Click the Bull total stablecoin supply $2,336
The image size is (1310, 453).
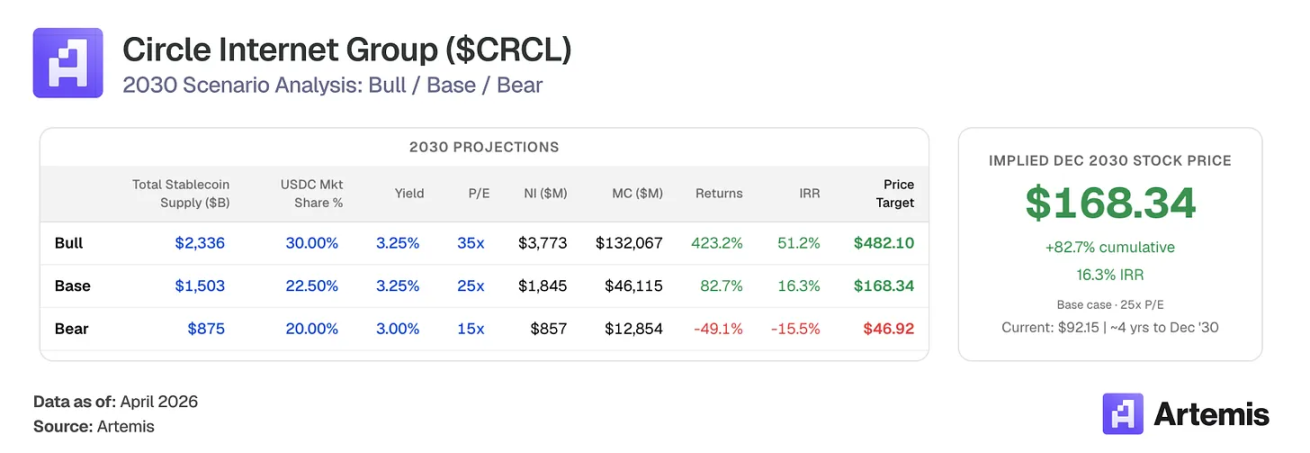click(x=200, y=243)
